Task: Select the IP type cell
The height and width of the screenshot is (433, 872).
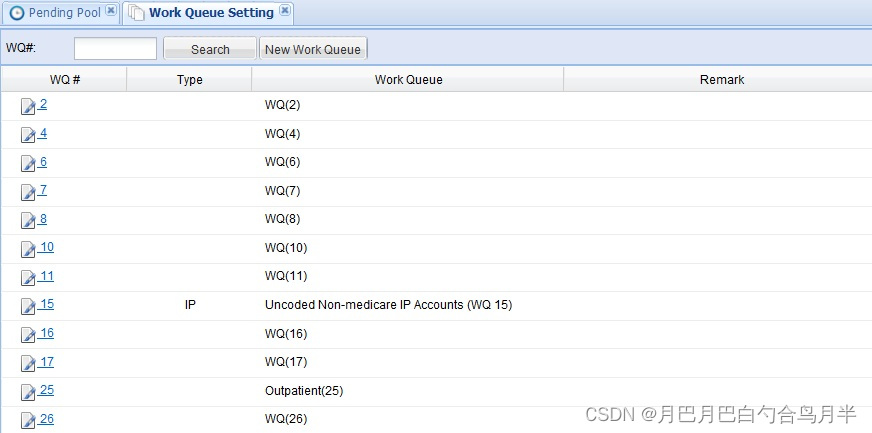Action: [x=190, y=305]
